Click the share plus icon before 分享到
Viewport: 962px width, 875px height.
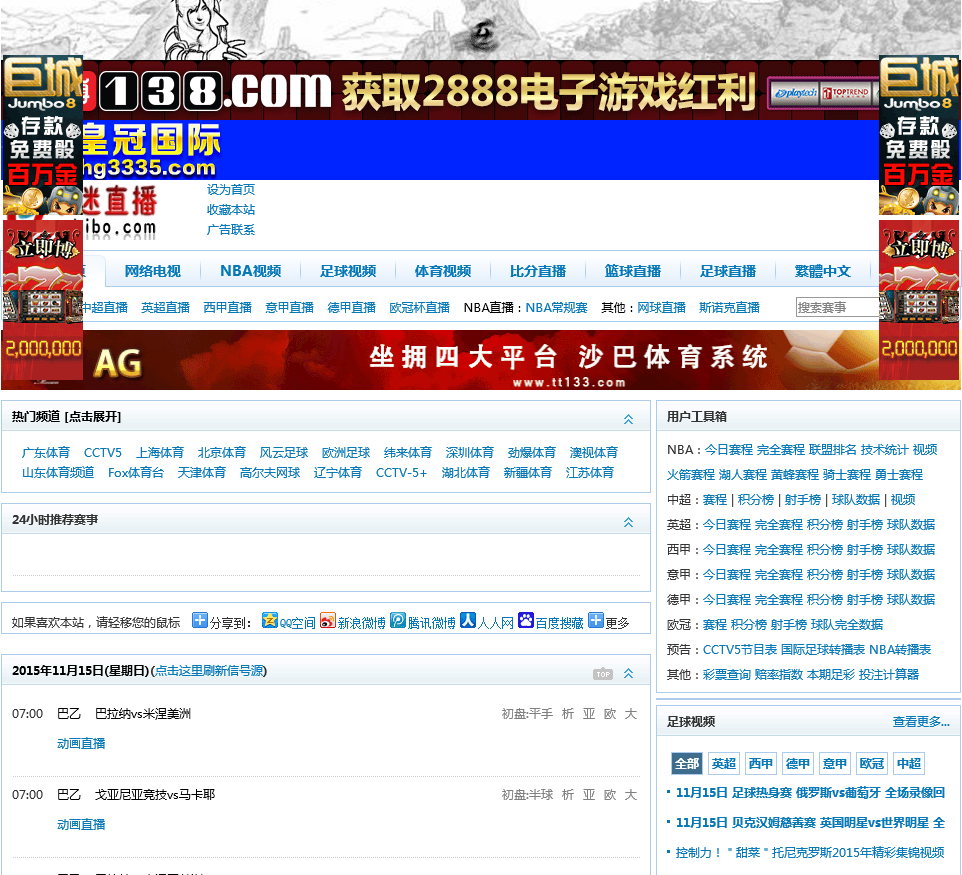(x=199, y=620)
